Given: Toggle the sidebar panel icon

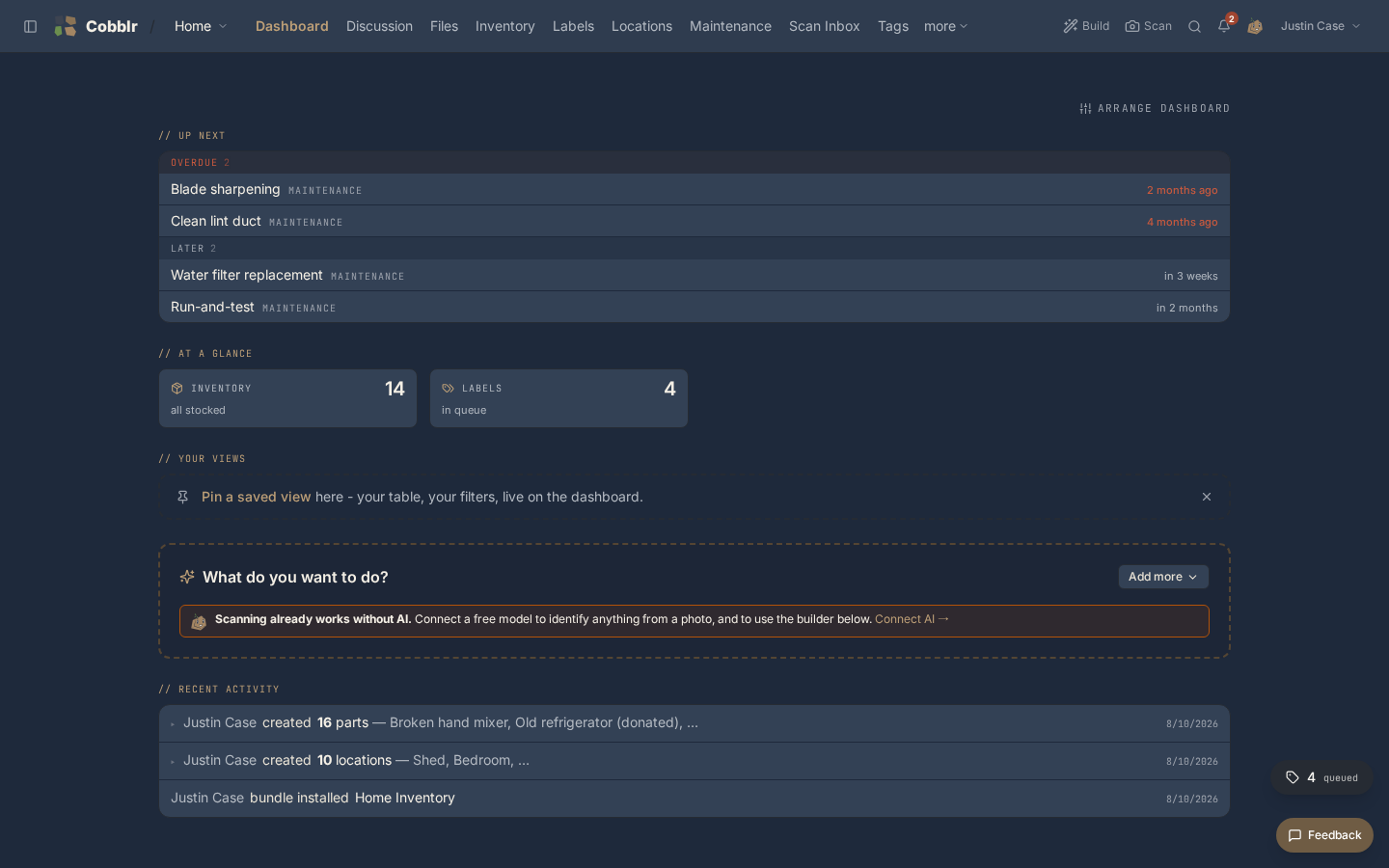Looking at the screenshot, I should click(30, 26).
